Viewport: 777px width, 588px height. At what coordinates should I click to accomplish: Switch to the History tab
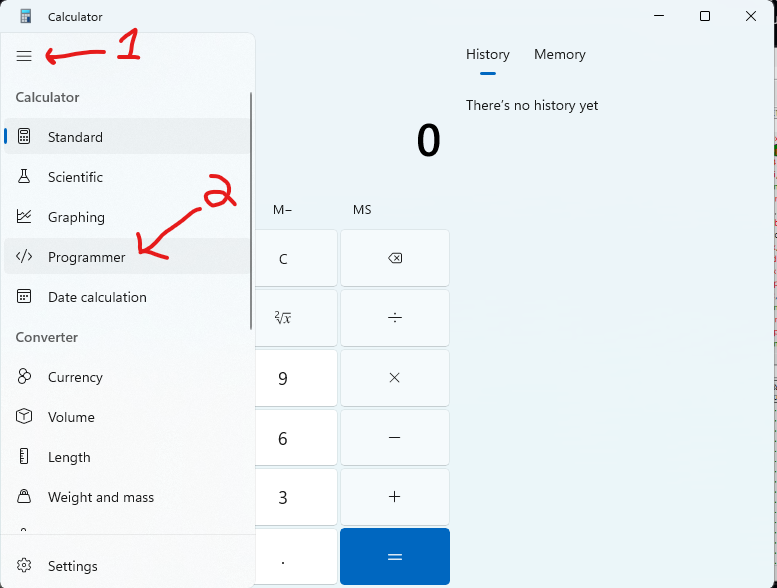(488, 54)
